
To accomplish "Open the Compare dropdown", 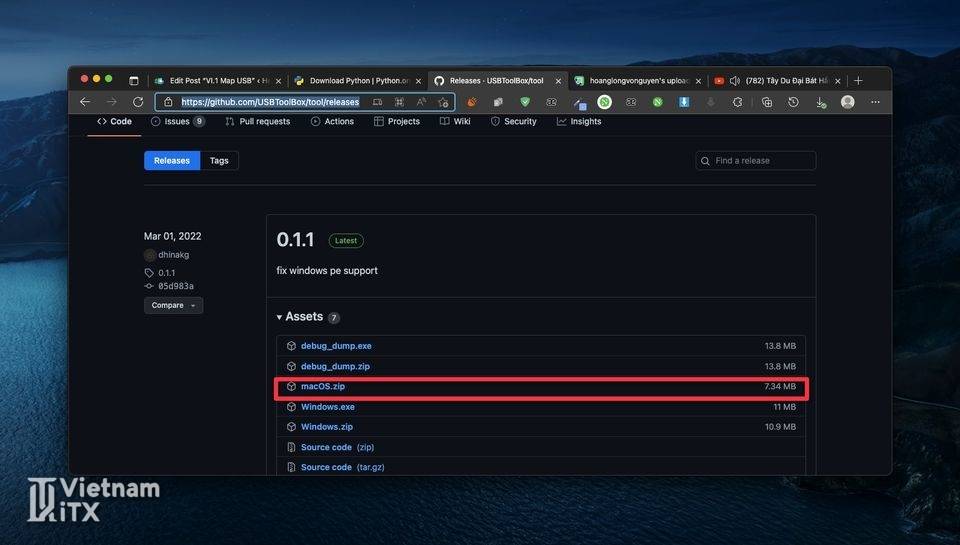I will coord(173,305).
